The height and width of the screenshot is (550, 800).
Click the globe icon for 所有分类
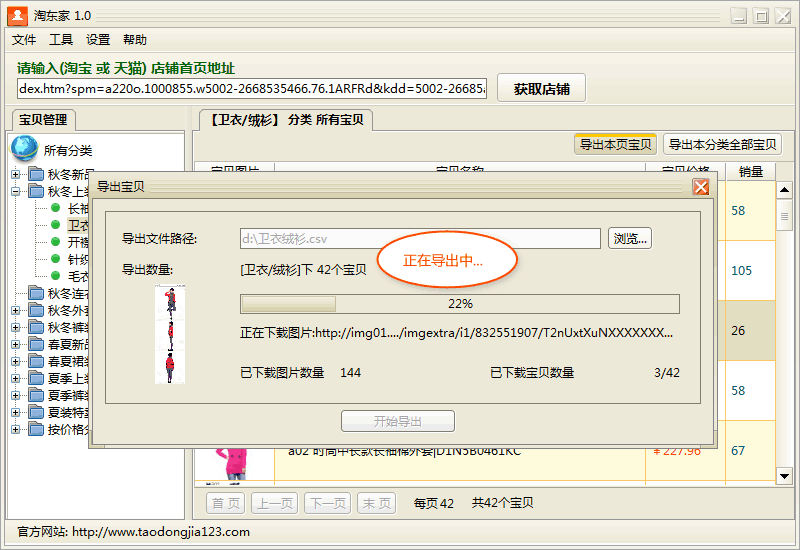[x=24, y=148]
